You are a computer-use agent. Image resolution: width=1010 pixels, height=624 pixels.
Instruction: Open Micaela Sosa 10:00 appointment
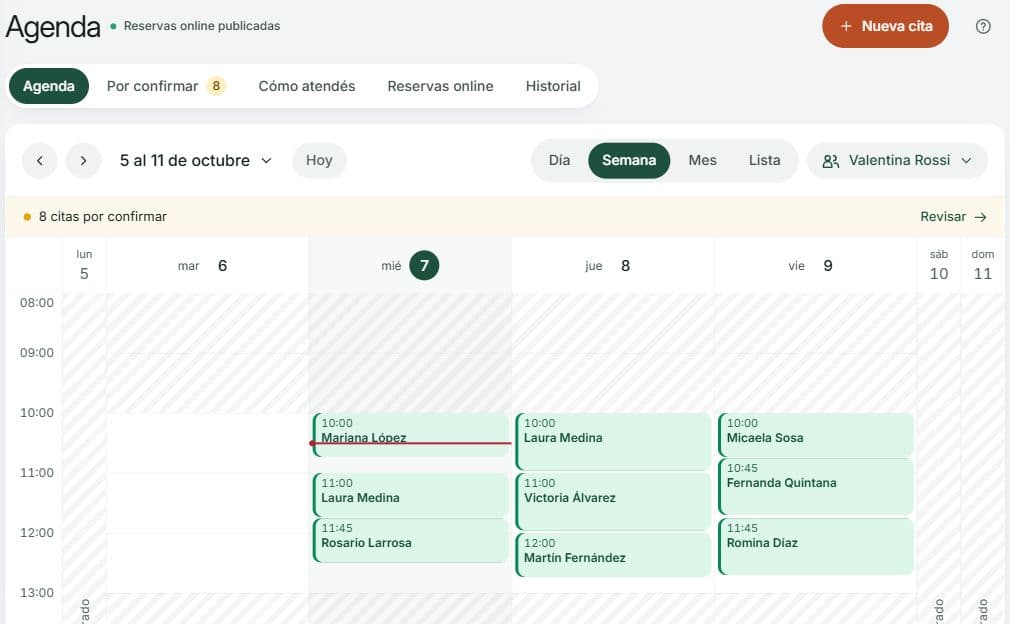click(816, 435)
